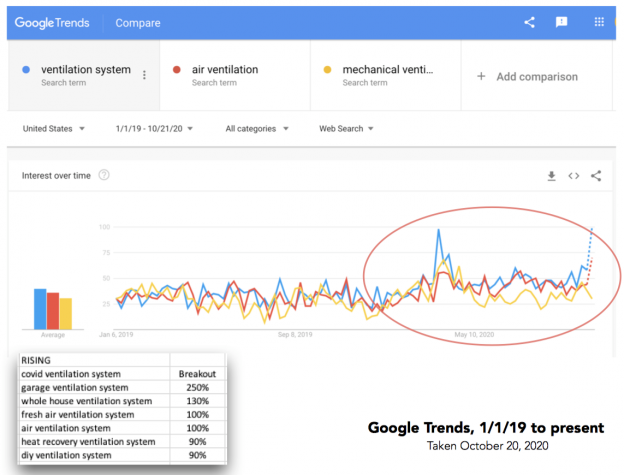This screenshot has height=475, width=624.
Task: Click the Add comparison button
Action: 536,76
